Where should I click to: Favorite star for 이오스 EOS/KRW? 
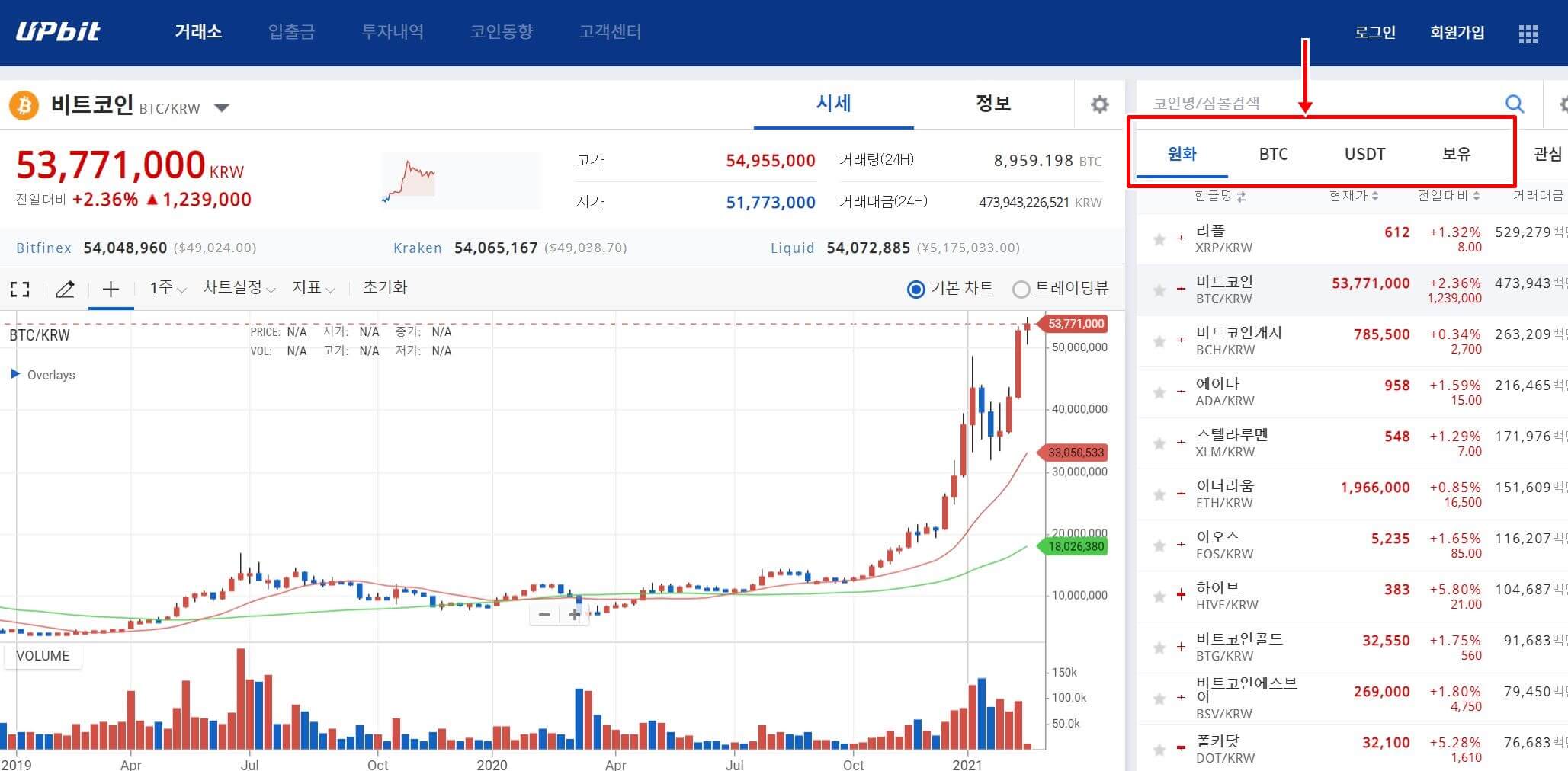click(x=1159, y=545)
